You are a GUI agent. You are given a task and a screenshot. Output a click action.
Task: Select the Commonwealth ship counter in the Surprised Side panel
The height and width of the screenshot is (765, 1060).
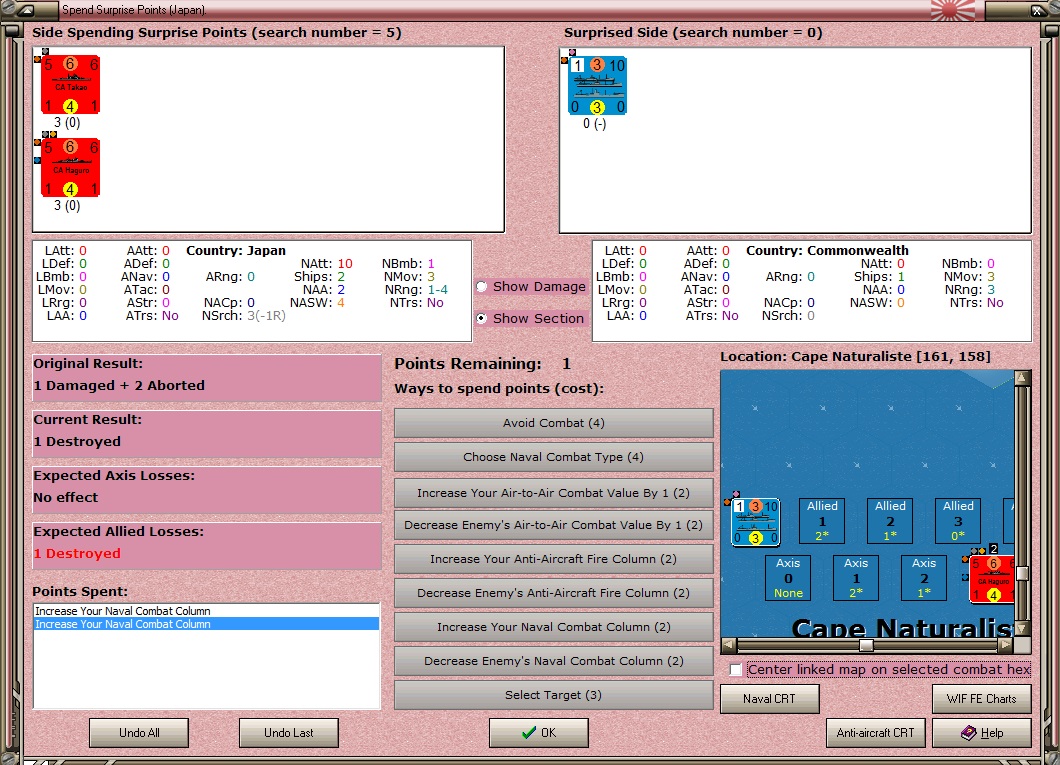tap(598, 85)
